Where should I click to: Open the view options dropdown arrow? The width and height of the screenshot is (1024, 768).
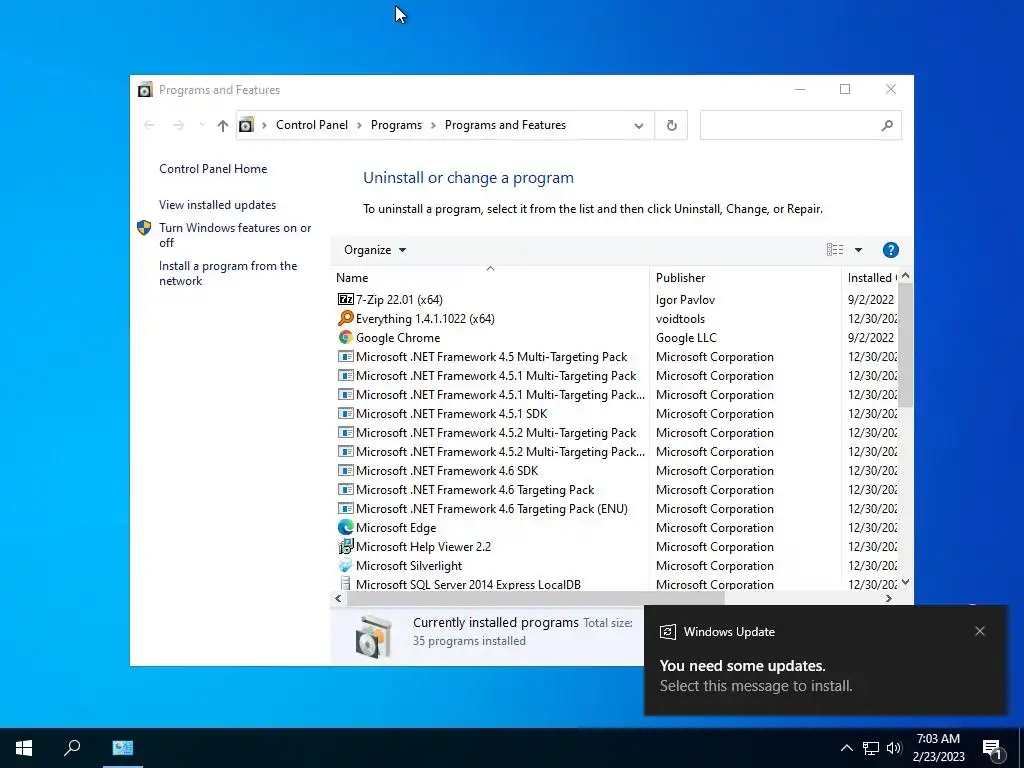tap(858, 249)
